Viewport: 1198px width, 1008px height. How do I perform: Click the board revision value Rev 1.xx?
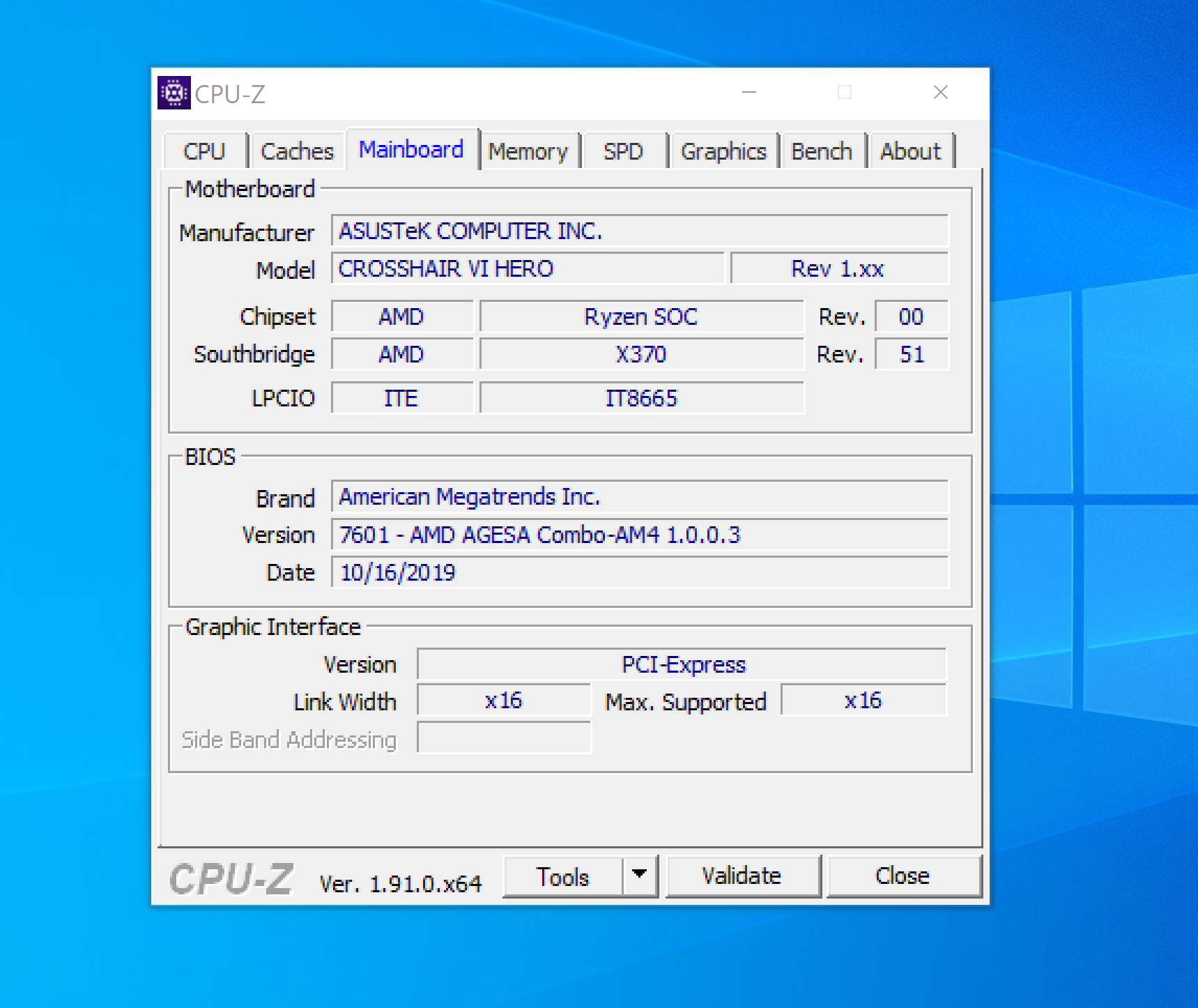point(839,268)
